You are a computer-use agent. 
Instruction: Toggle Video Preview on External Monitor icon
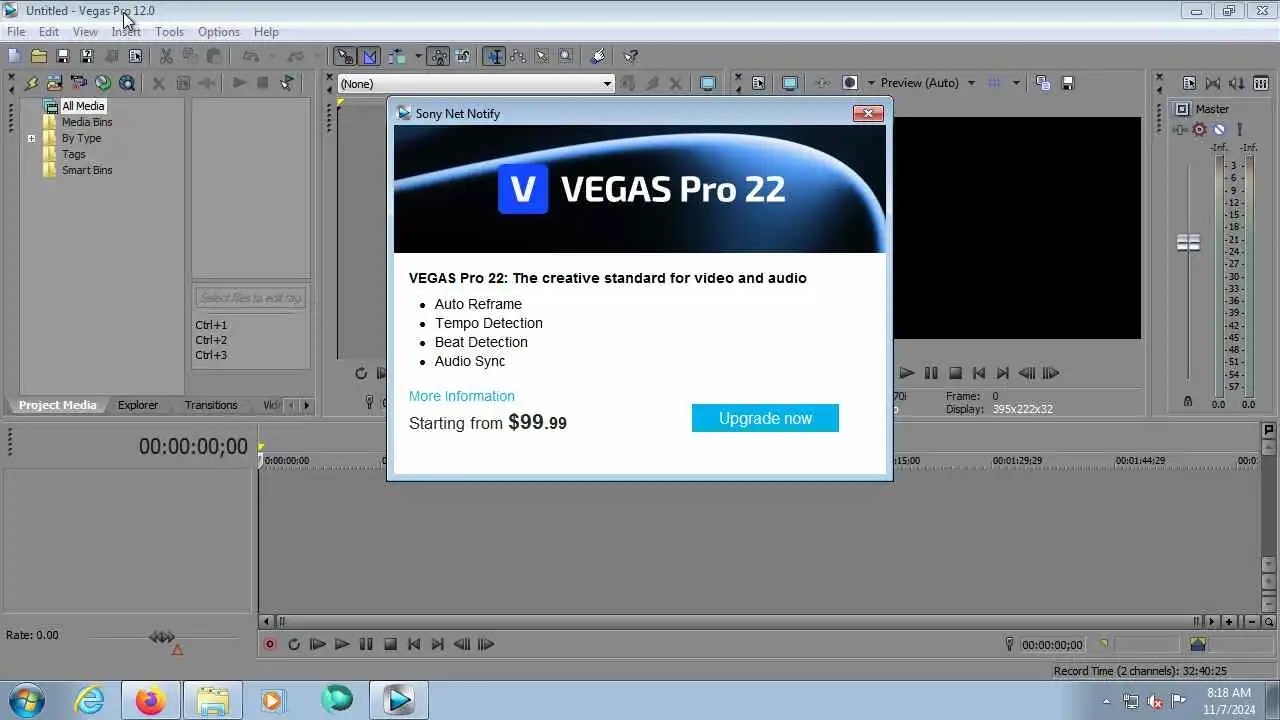790,83
